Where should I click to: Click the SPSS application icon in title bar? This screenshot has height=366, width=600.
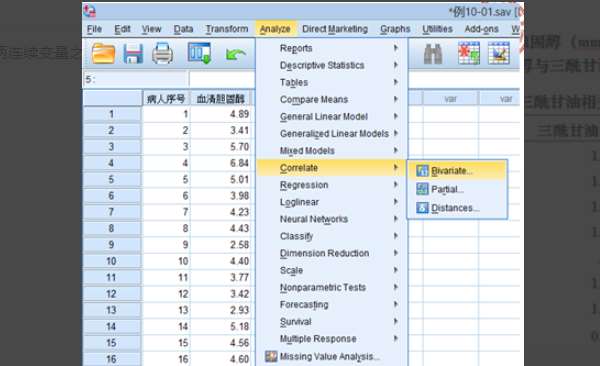coord(90,11)
